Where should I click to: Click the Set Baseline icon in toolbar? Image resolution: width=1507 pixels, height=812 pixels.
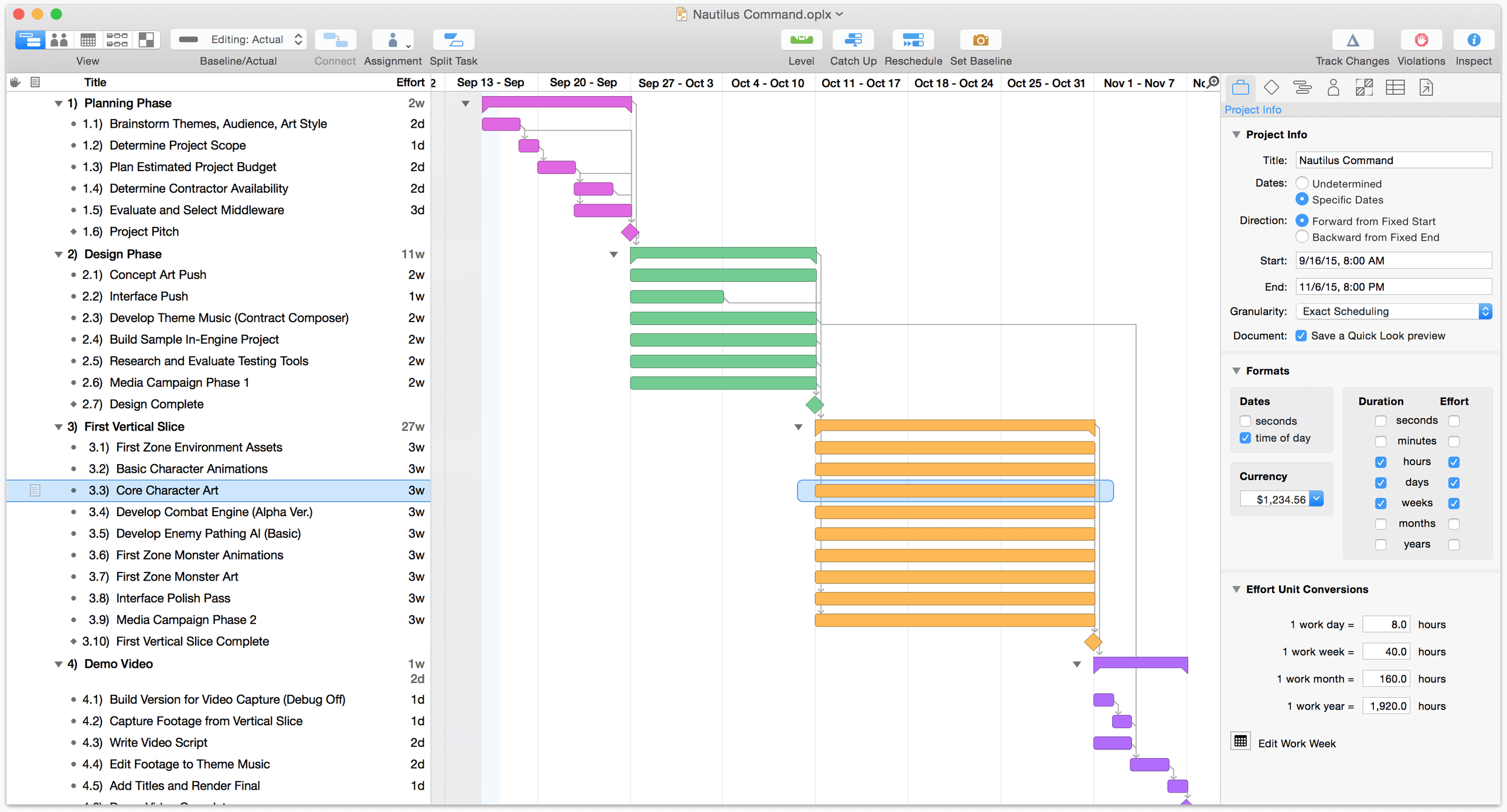click(980, 40)
